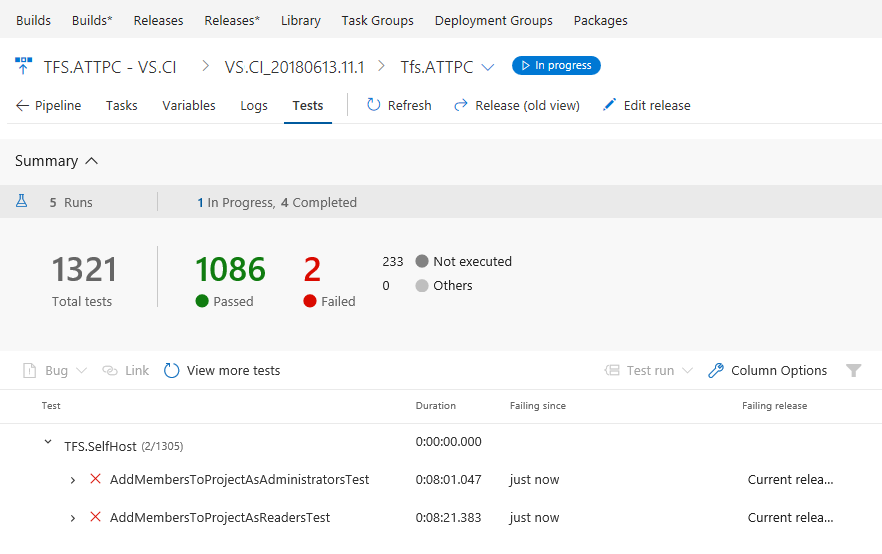The width and height of the screenshot is (882, 554).
Task: Collapse the TFS.SelfHost group
Action: (48, 442)
